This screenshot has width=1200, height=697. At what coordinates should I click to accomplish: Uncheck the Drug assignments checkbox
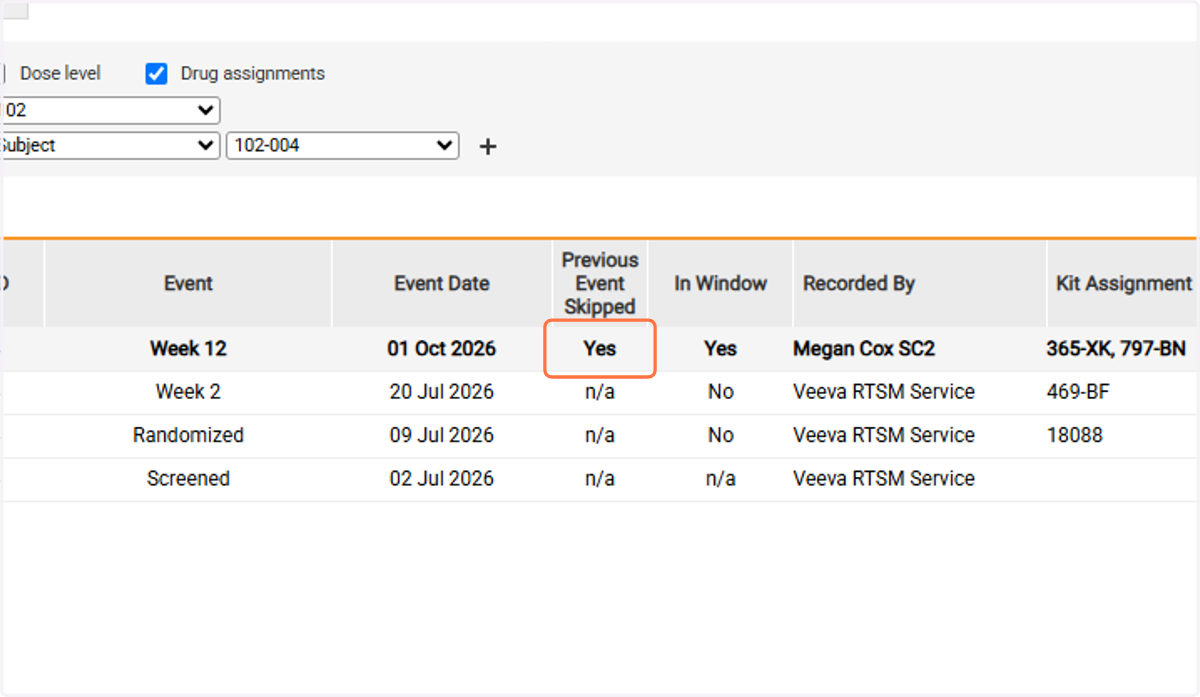(156, 74)
